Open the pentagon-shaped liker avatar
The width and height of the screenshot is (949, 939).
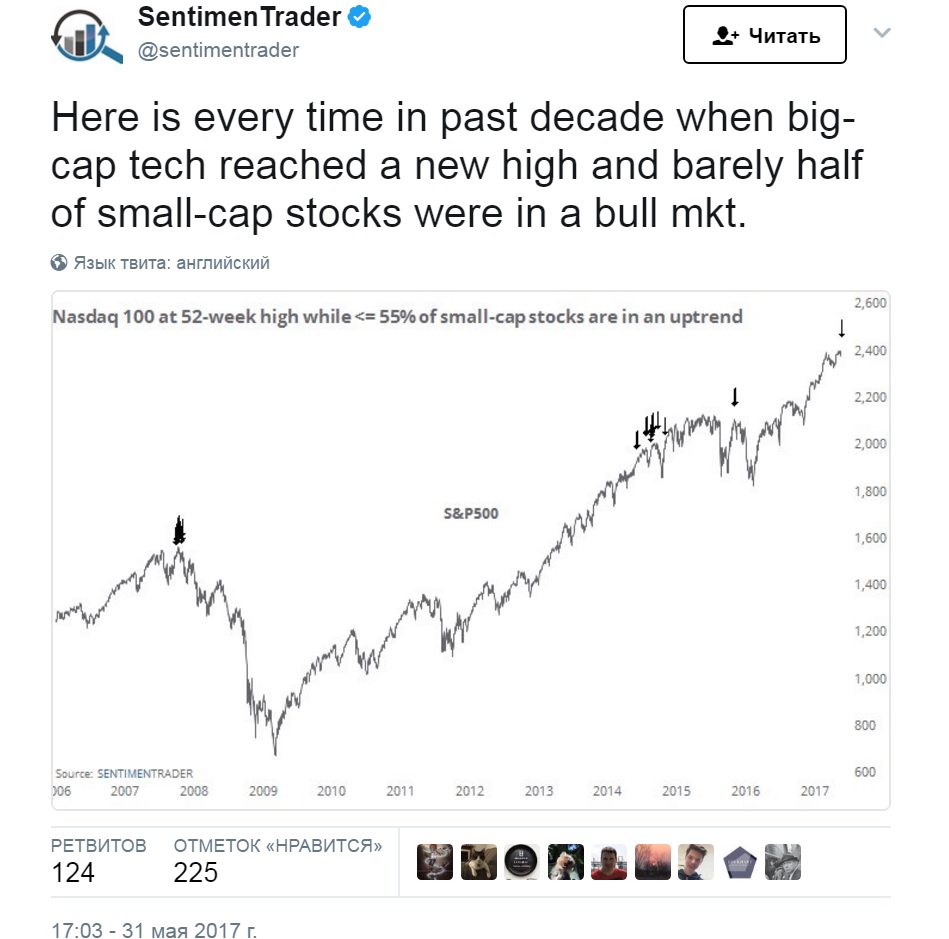[740, 862]
